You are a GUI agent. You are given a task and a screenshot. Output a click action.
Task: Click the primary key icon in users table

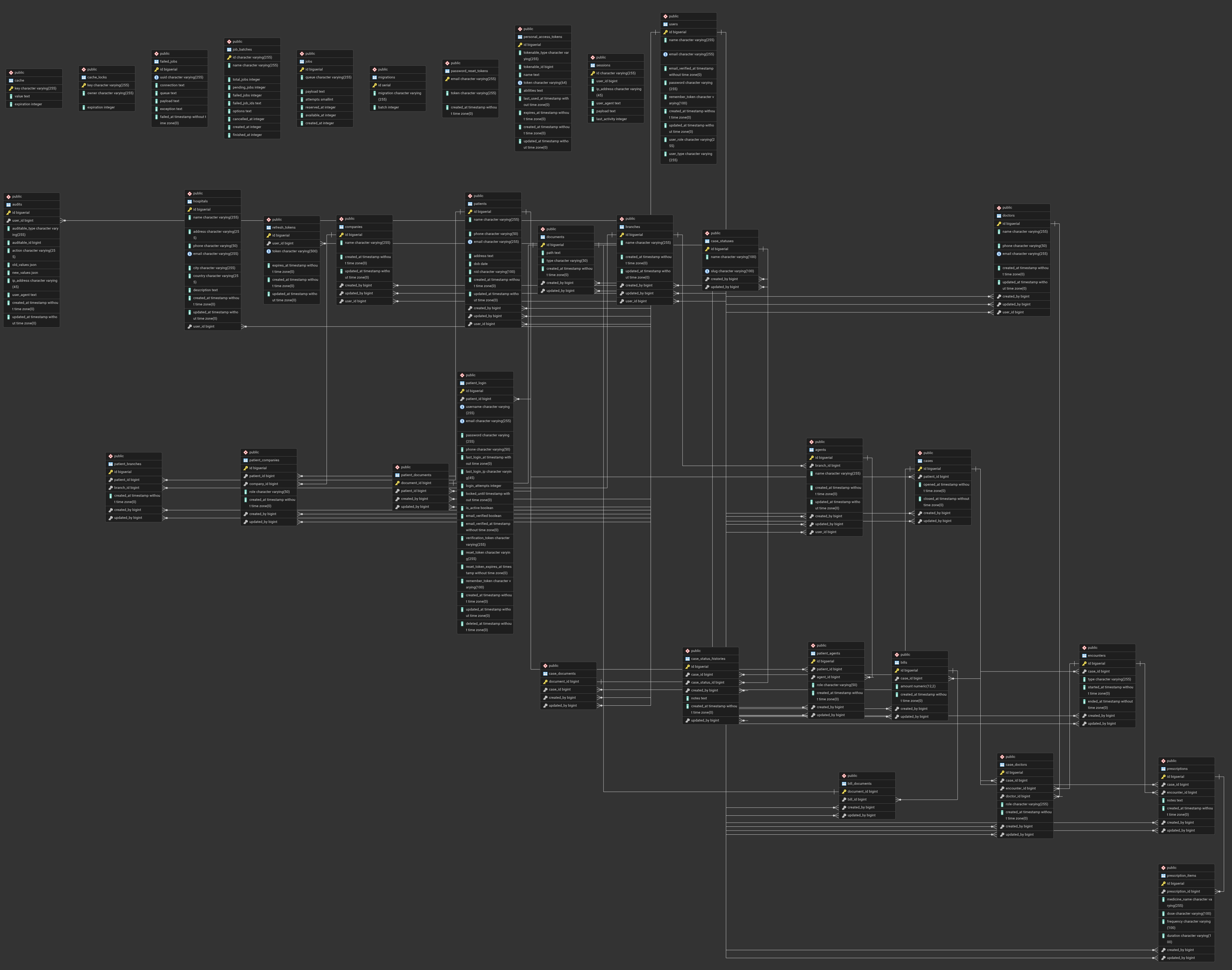[665, 32]
